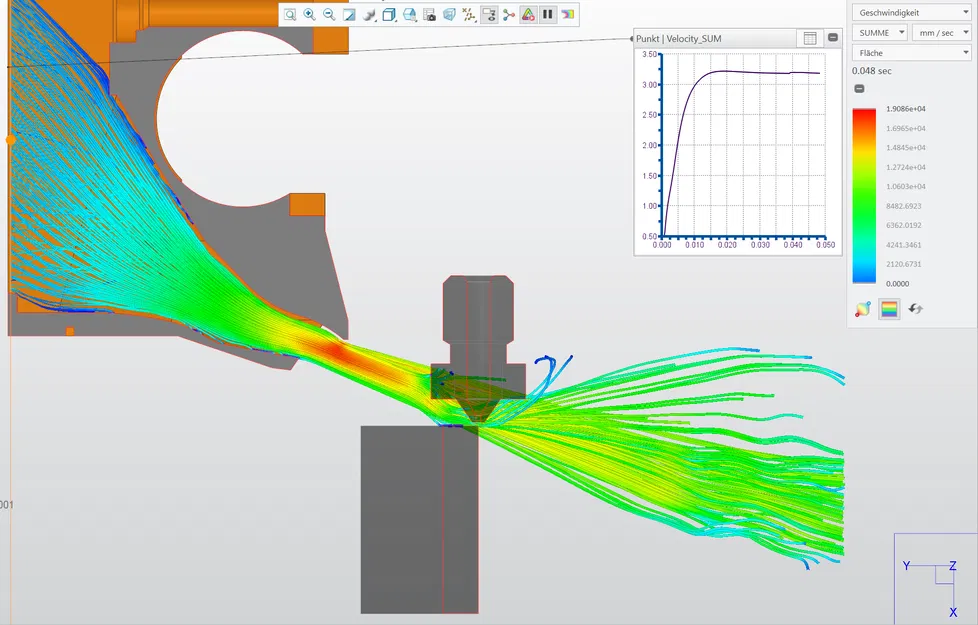Open the table icon on the Velocity_SUM chart
Screen dimensions: 978x625
coord(810,37)
